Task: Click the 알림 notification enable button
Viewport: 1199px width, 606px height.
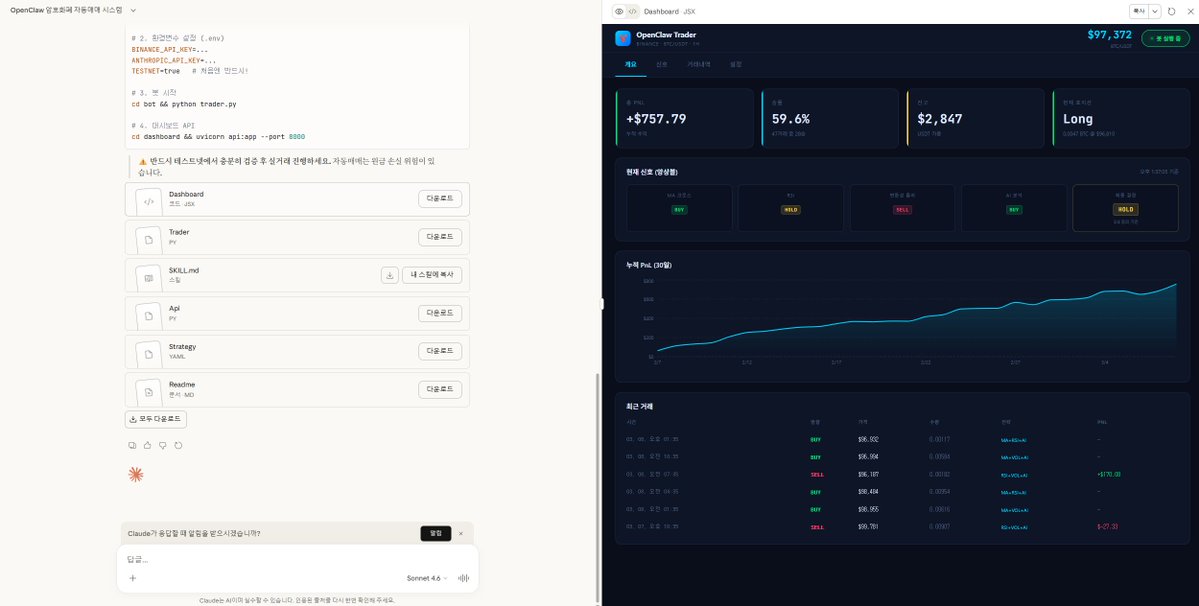Action: point(436,533)
